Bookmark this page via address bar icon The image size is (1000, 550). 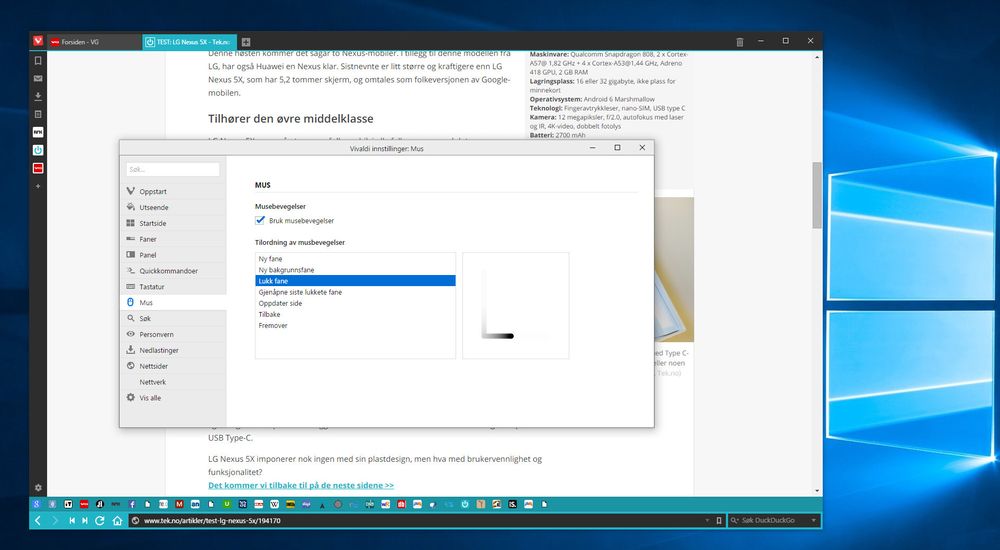tap(719, 521)
